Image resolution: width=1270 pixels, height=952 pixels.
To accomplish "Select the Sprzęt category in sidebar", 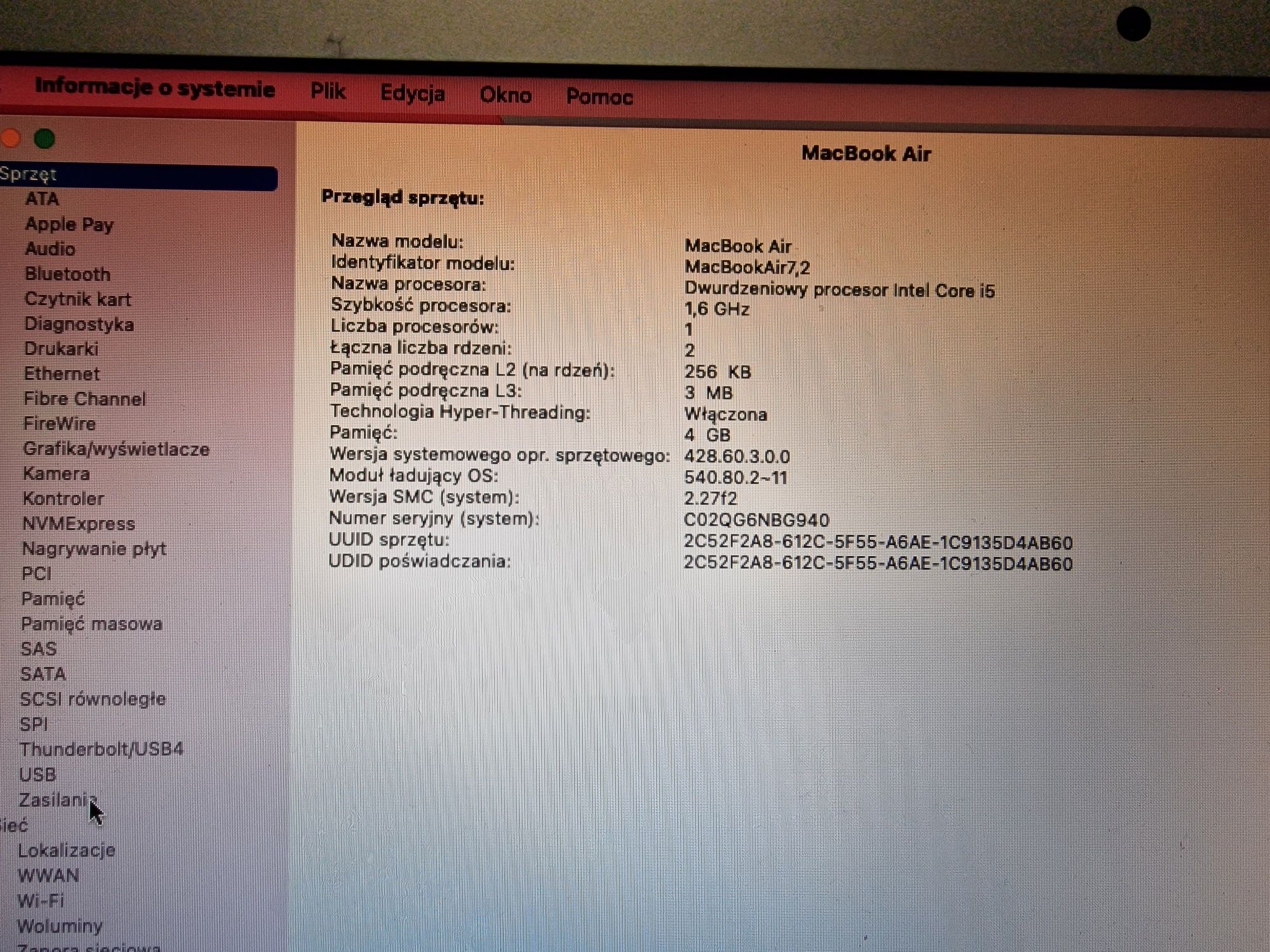I will (138, 176).
